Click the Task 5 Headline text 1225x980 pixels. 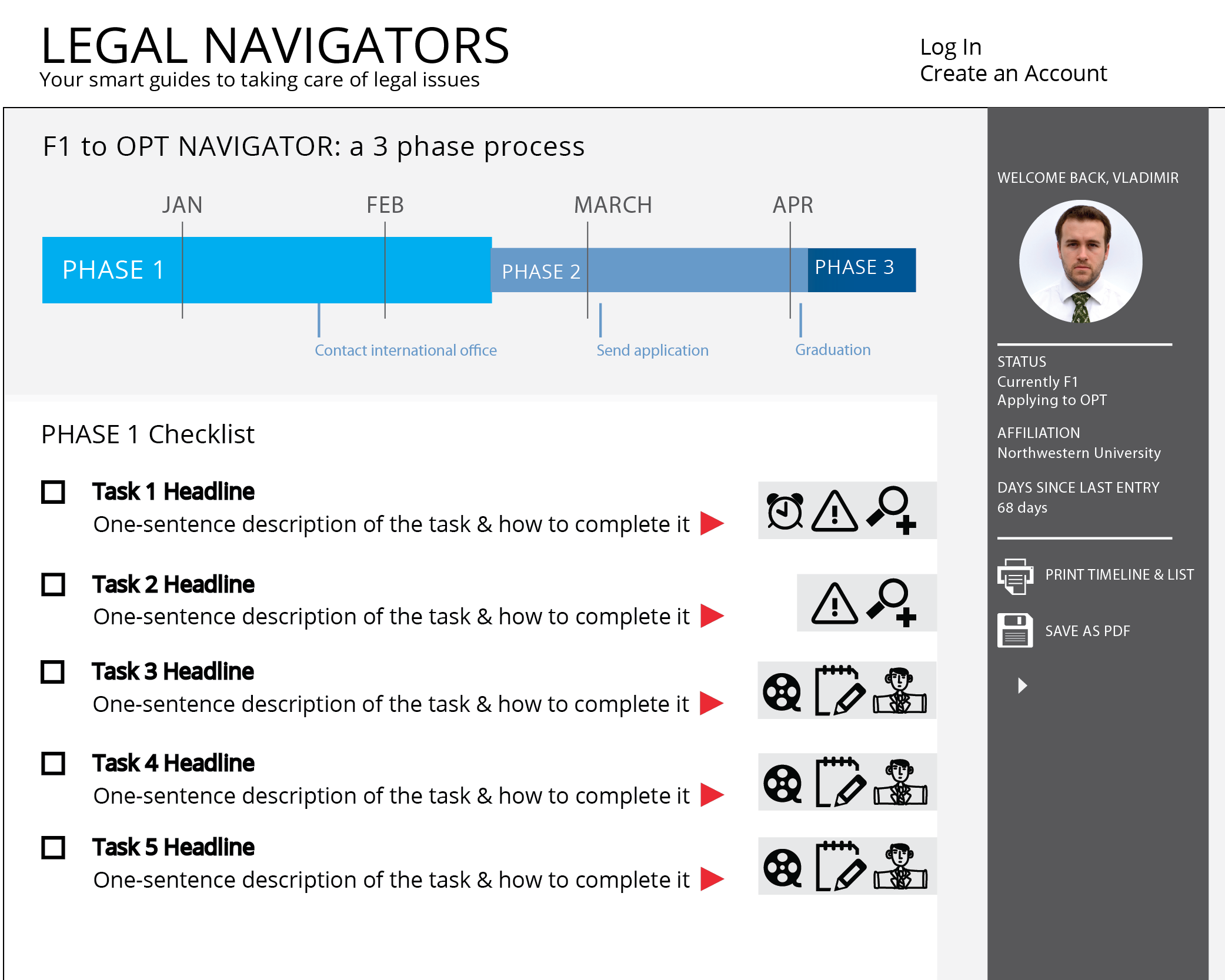tap(173, 847)
